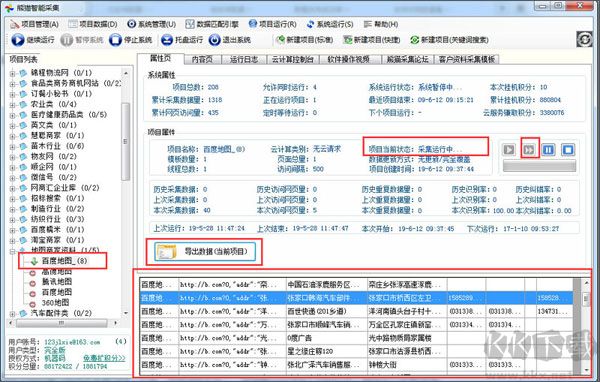Select 百度糯米 folder in project list
Viewport: 600px width, 382px height.
tap(57, 230)
